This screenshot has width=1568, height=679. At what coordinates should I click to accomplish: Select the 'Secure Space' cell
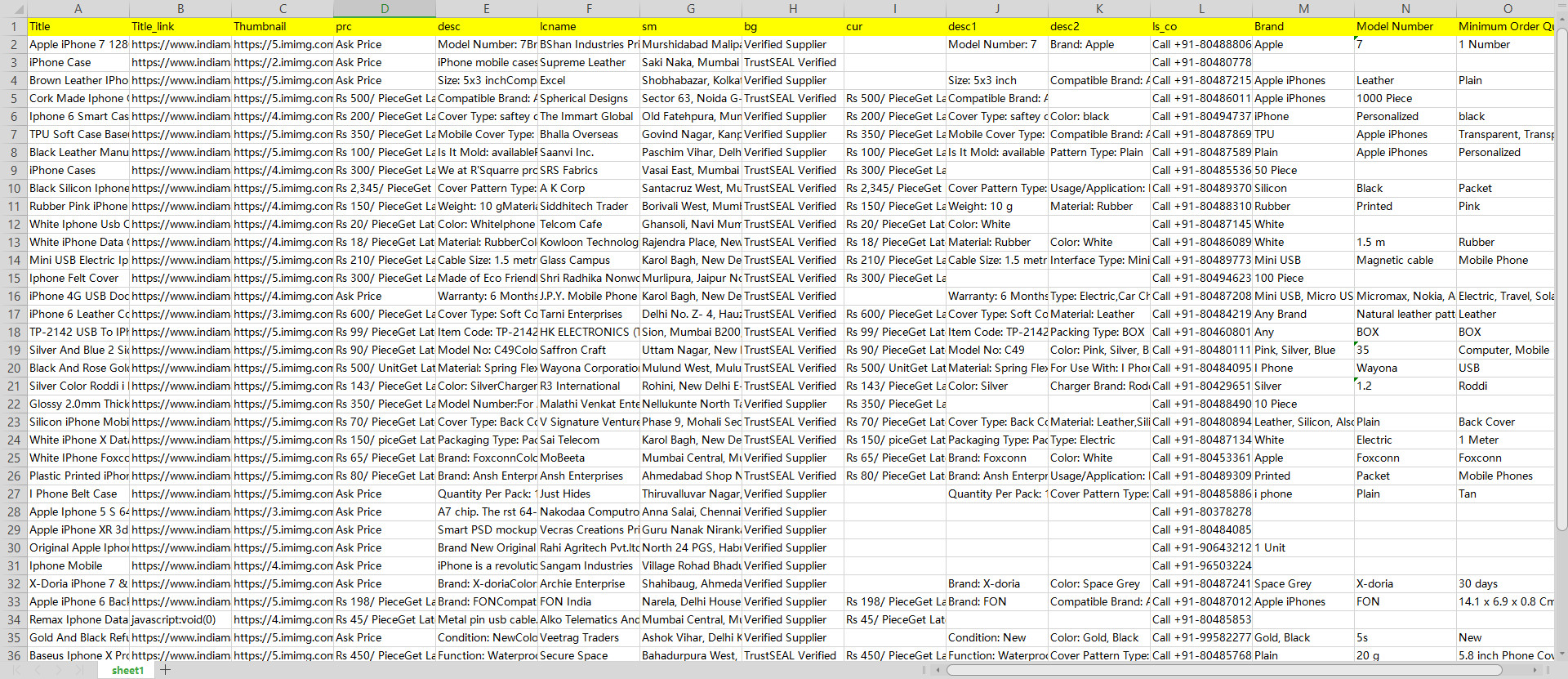(x=589, y=656)
